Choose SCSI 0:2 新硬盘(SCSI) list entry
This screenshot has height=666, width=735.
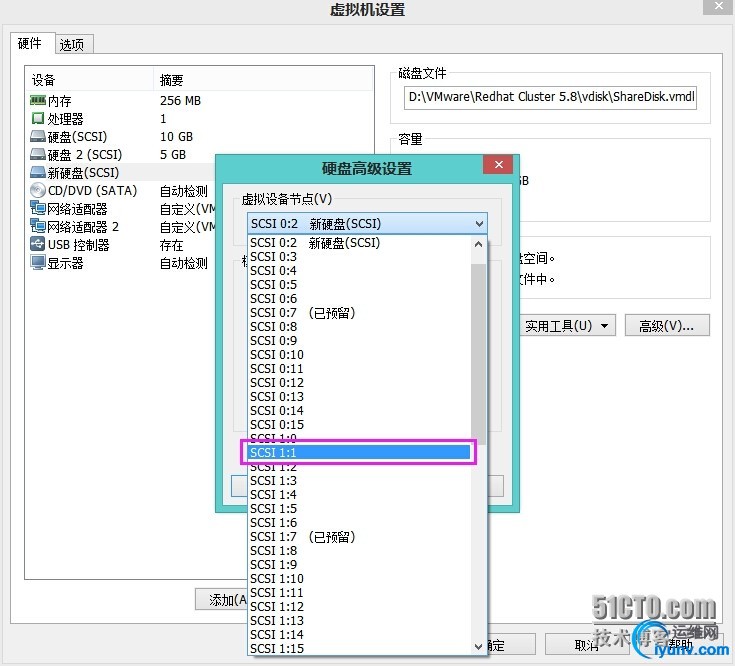pos(359,243)
